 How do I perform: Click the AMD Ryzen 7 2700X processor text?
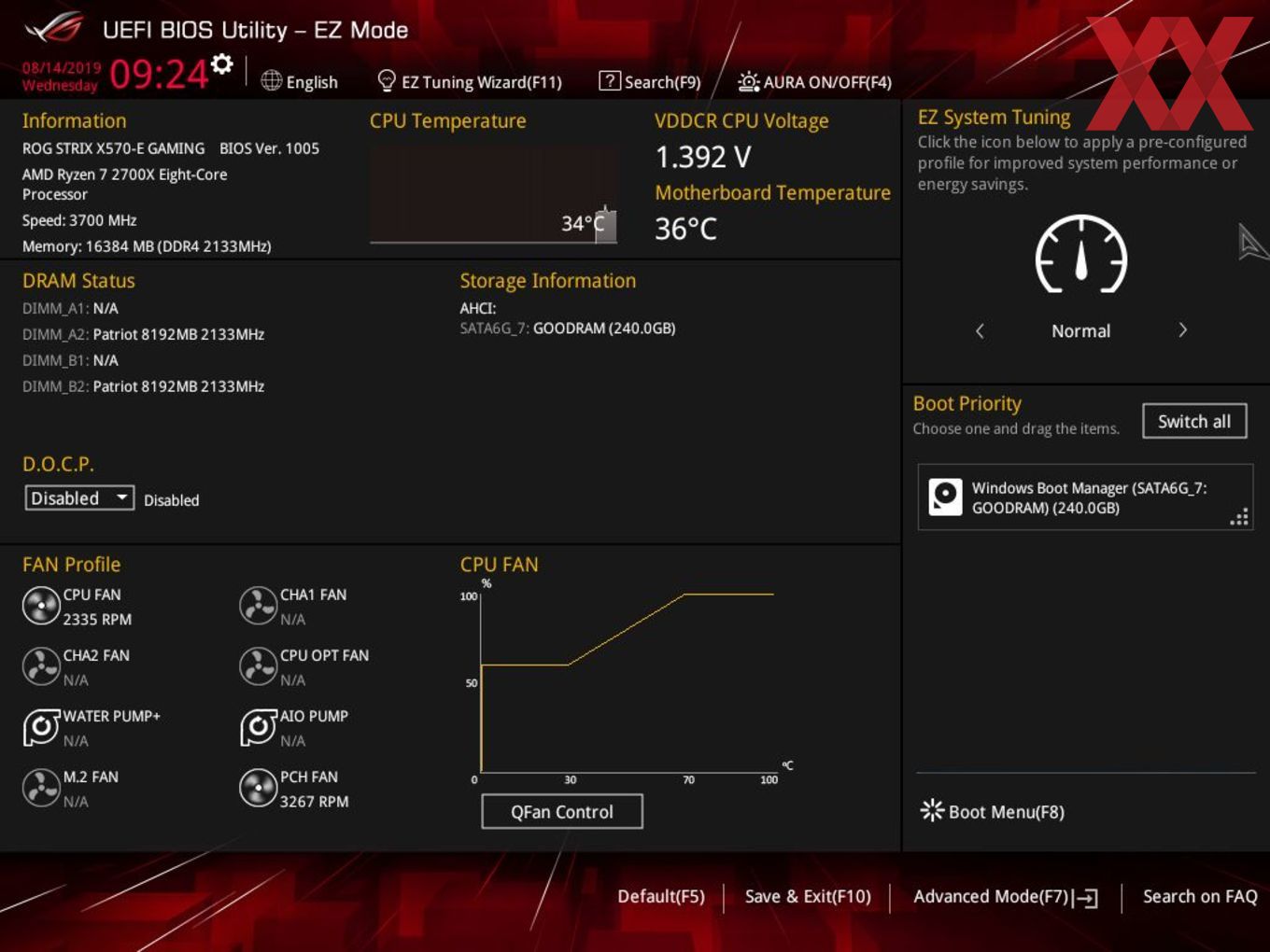click(x=124, y=184)
